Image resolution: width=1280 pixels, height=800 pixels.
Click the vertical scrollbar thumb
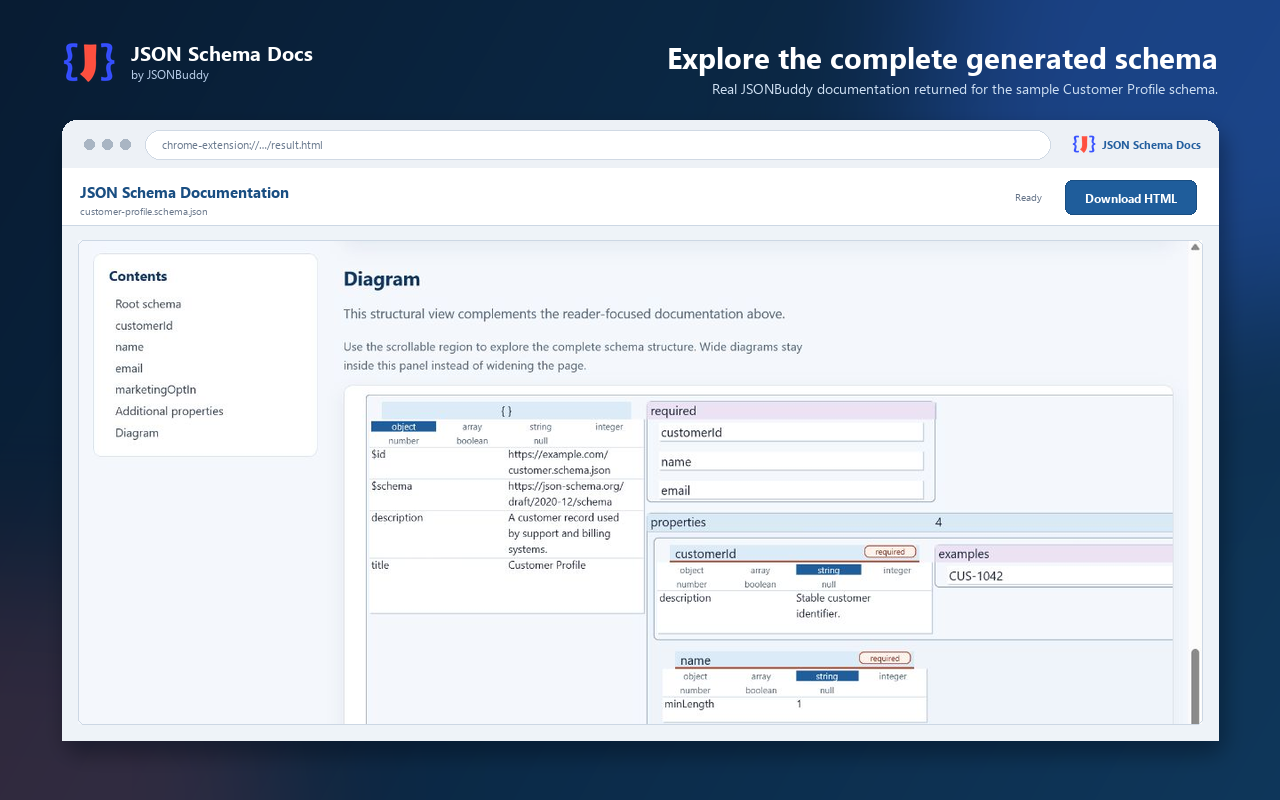point(1194,684)
